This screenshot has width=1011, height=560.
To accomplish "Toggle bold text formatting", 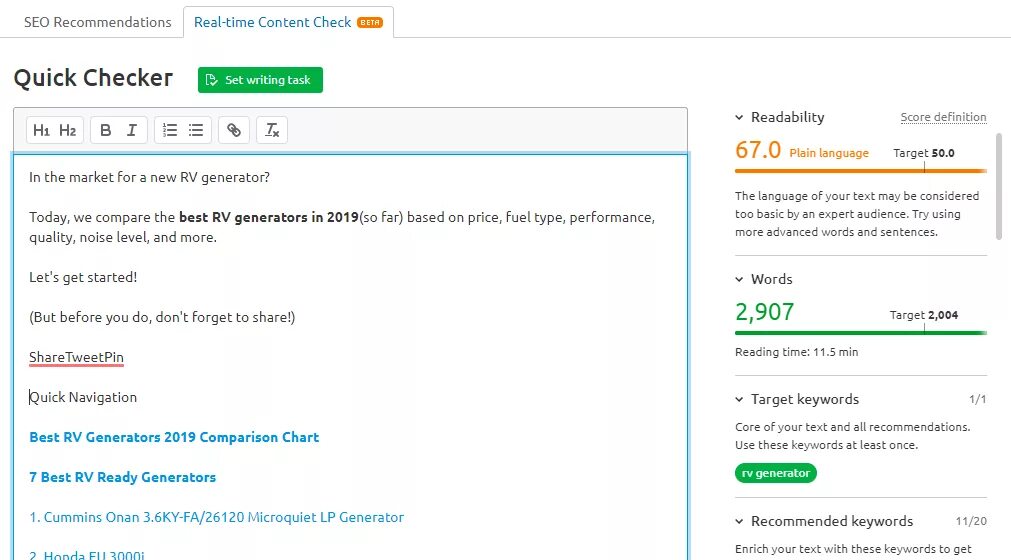I will 106,130.
